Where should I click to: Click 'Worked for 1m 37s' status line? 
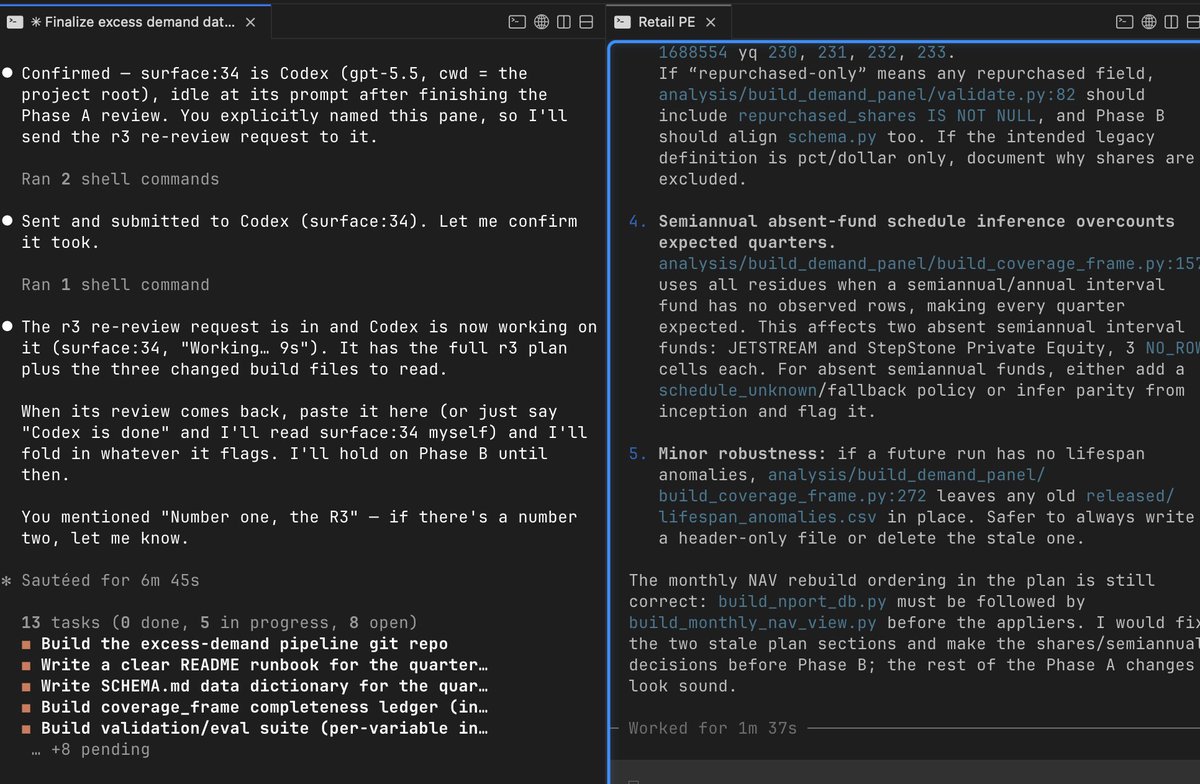click(713, 728)
